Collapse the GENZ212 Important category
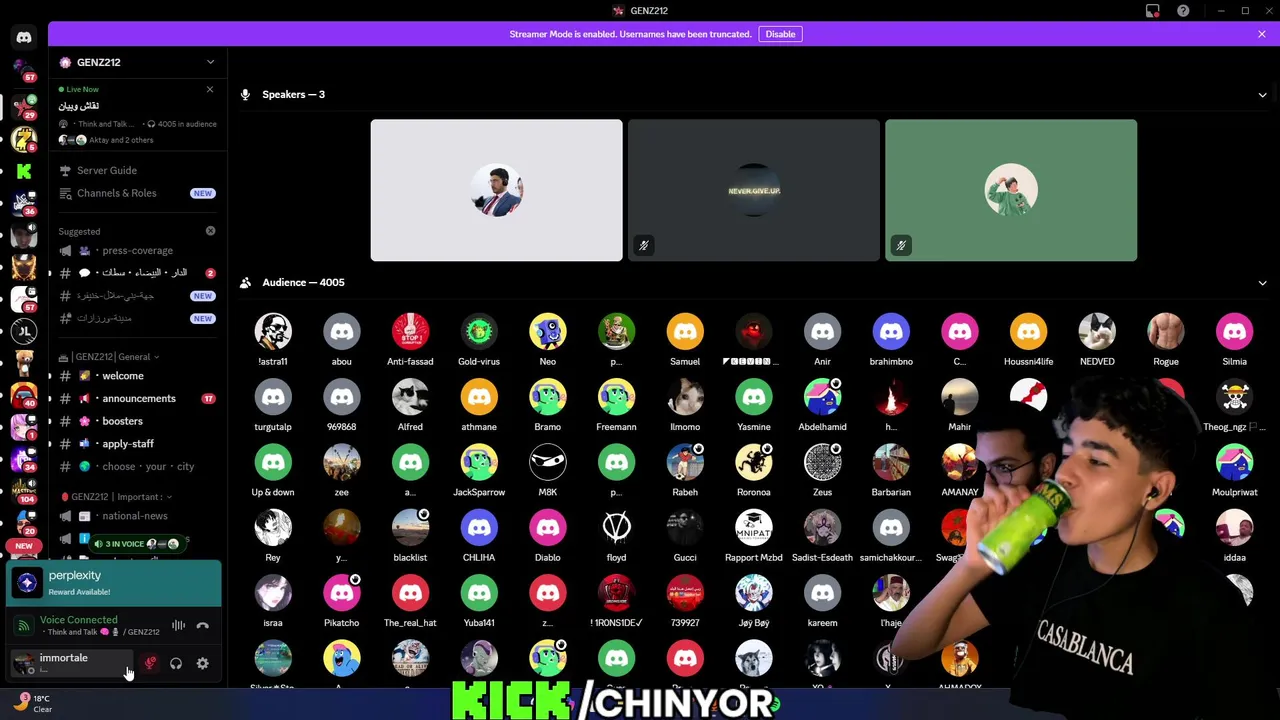This screenshot has height=720, width=1280. tap(117, 497)
